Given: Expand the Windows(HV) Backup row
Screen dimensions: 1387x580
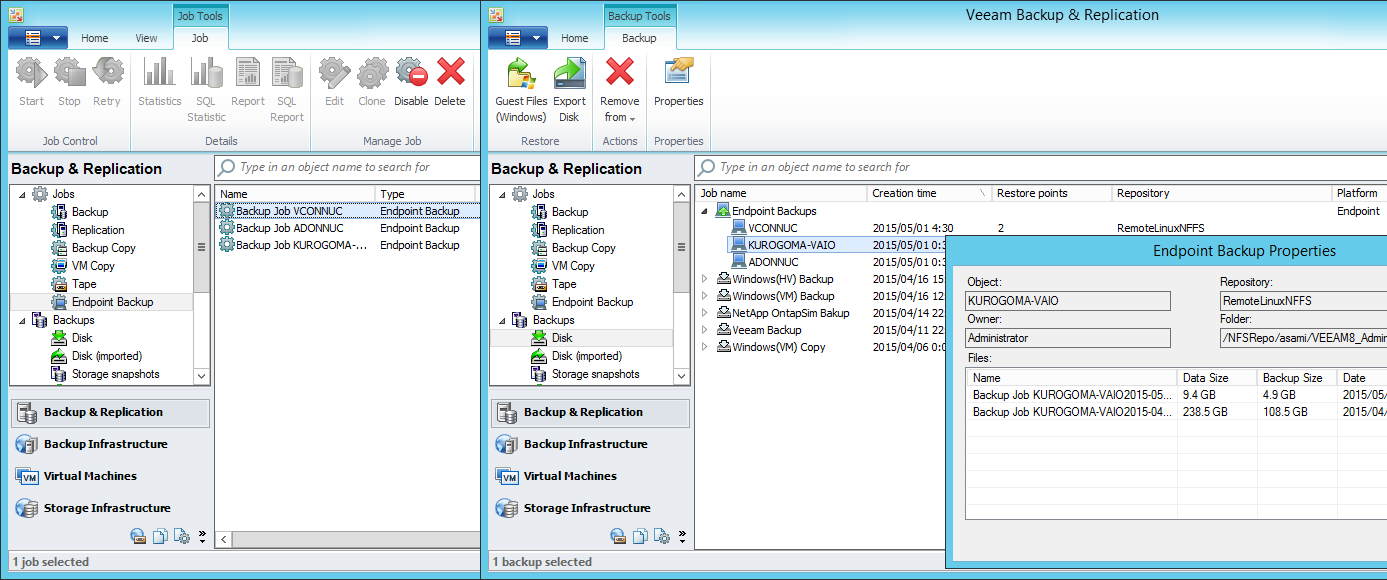Looking at the screenshot, I should coord(705,279).
